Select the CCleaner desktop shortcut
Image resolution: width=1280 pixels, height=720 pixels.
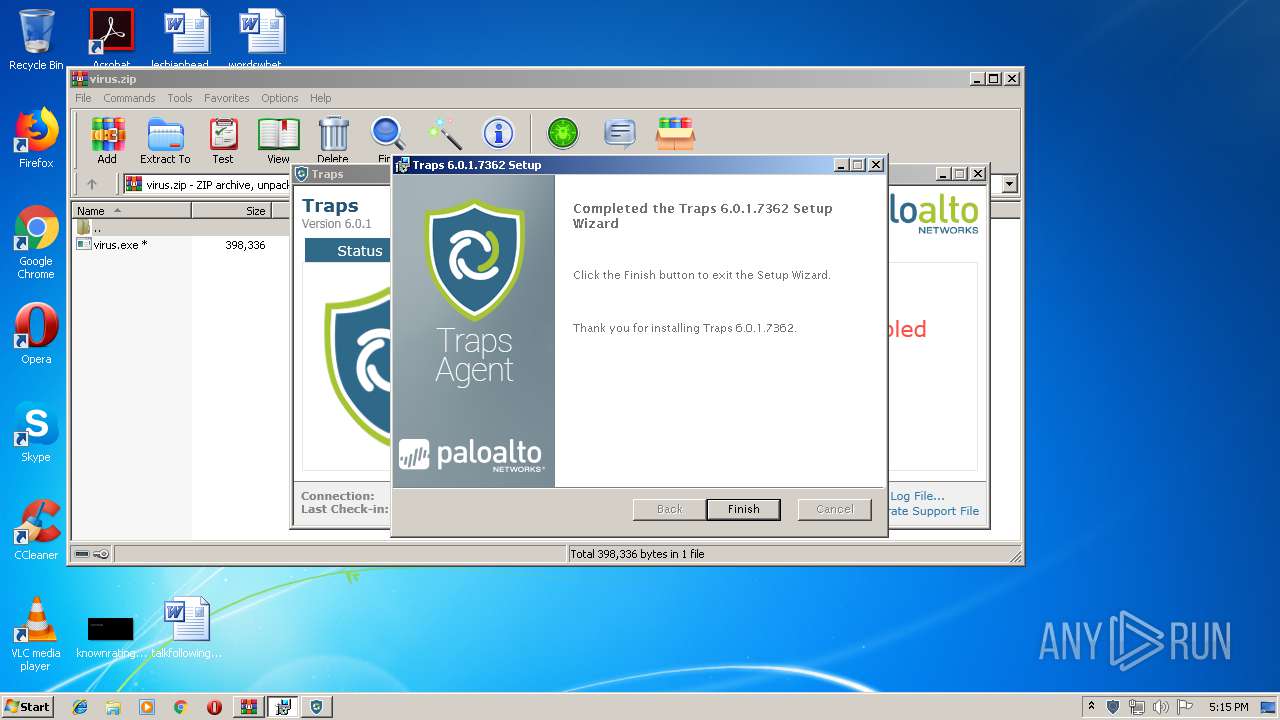[36, 530]
